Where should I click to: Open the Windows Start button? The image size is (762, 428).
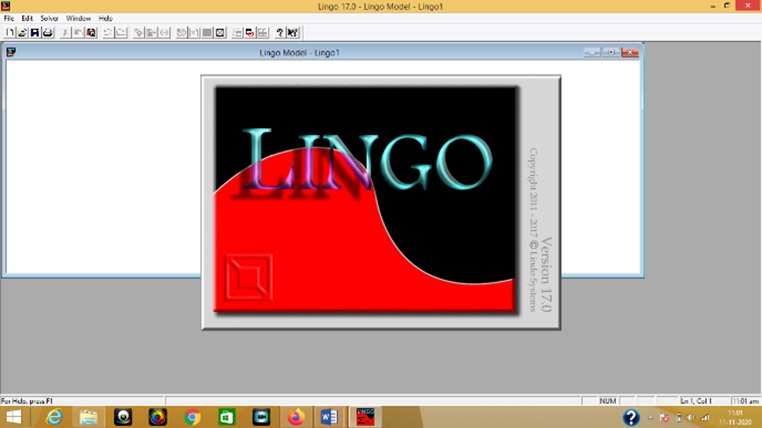(14, 417)
